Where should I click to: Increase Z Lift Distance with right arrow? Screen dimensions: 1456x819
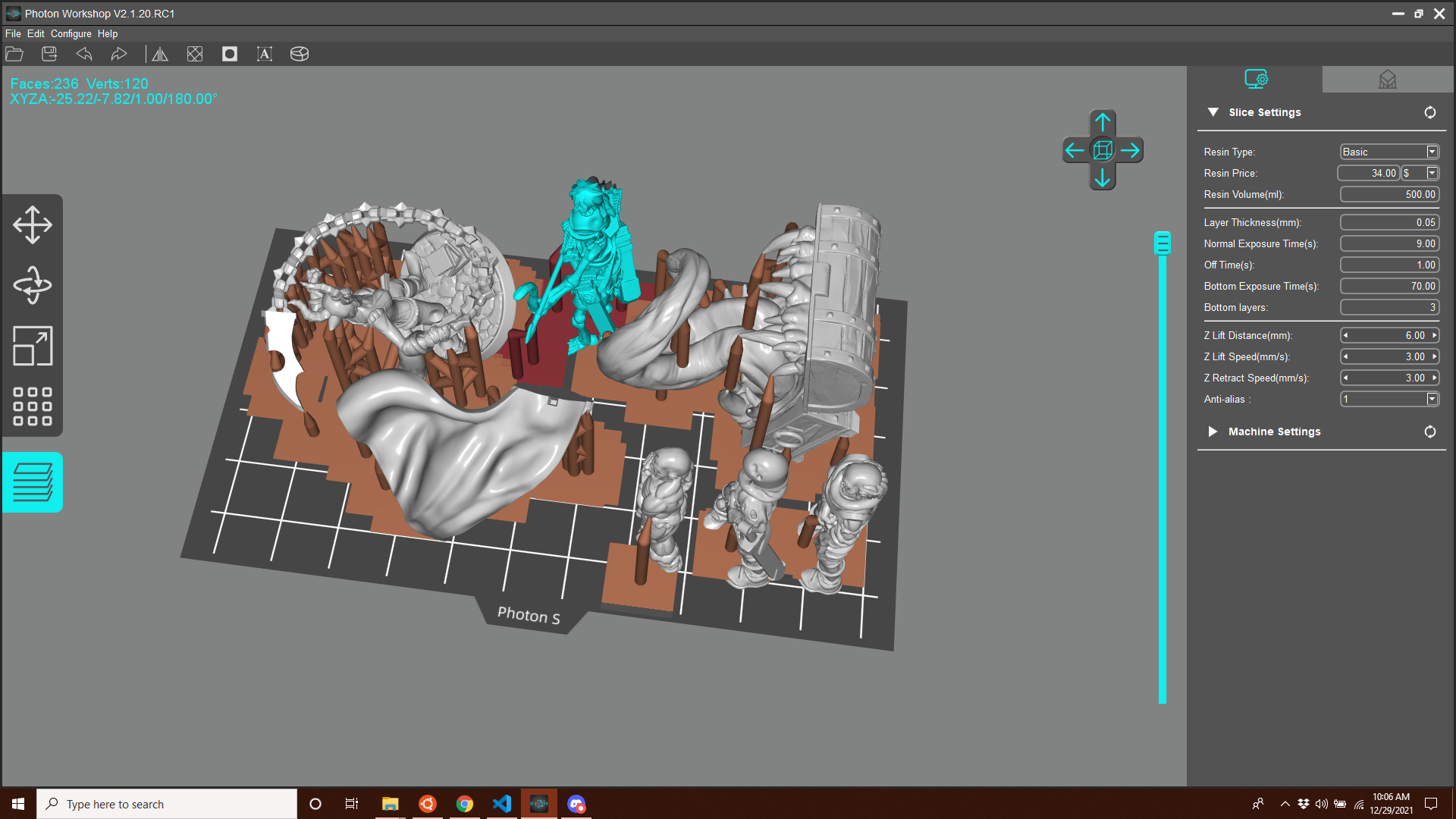1434,335
